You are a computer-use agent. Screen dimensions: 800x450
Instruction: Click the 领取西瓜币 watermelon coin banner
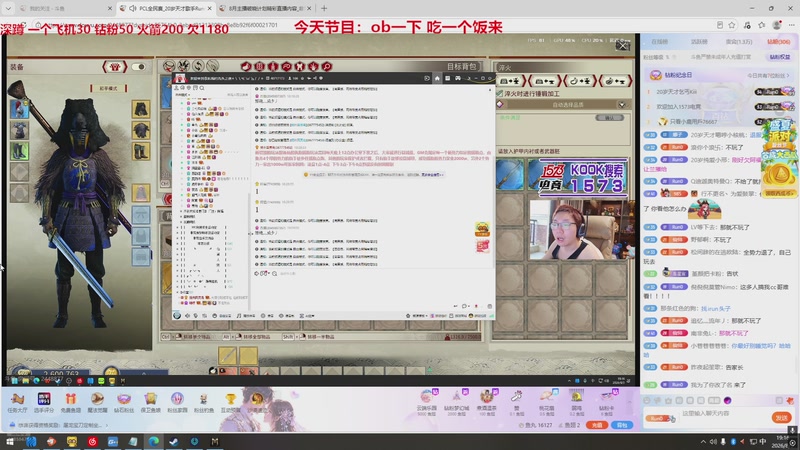[x=779, y=193]
